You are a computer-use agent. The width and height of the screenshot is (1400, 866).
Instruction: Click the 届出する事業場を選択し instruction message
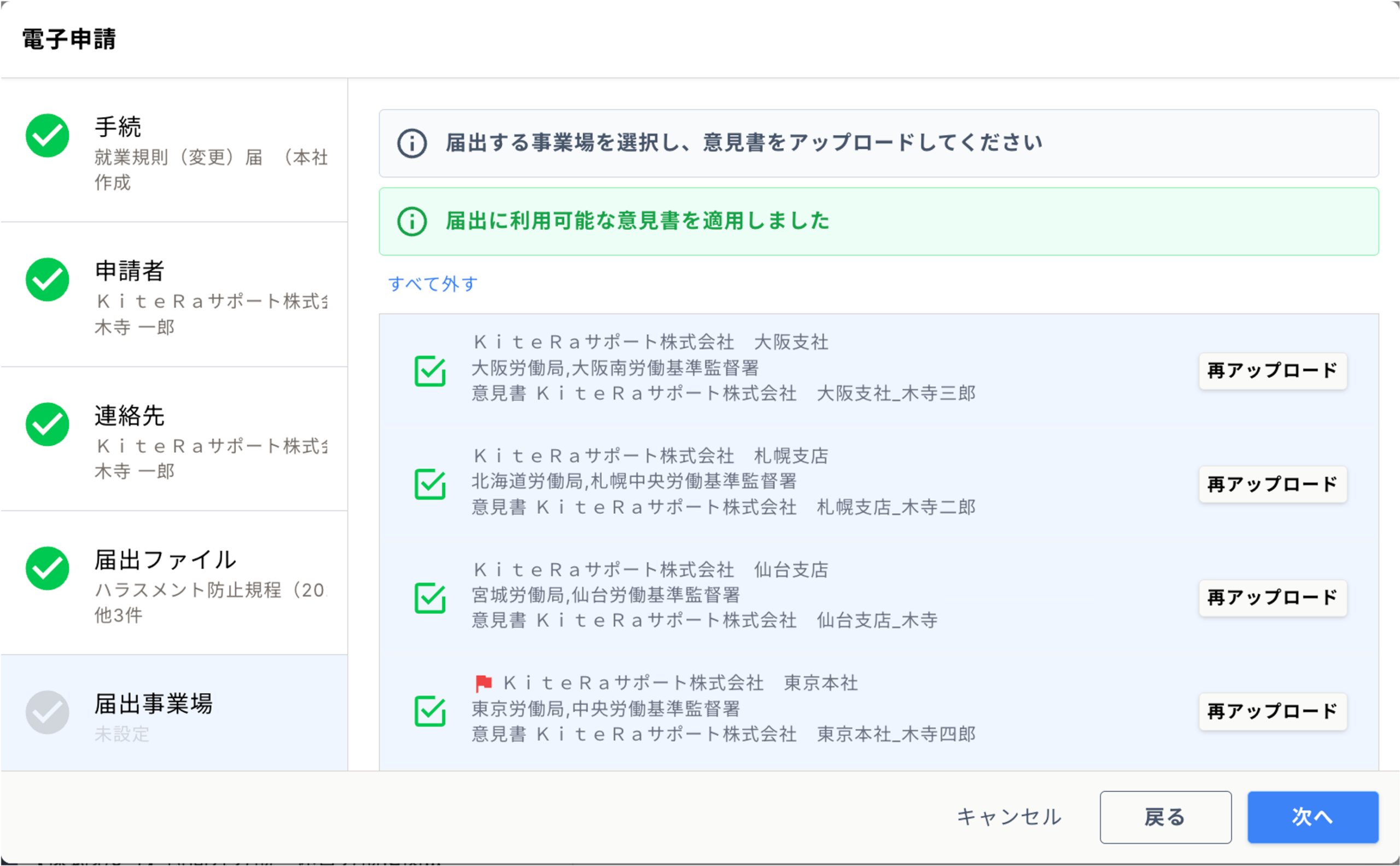click(x=744, y=143)
